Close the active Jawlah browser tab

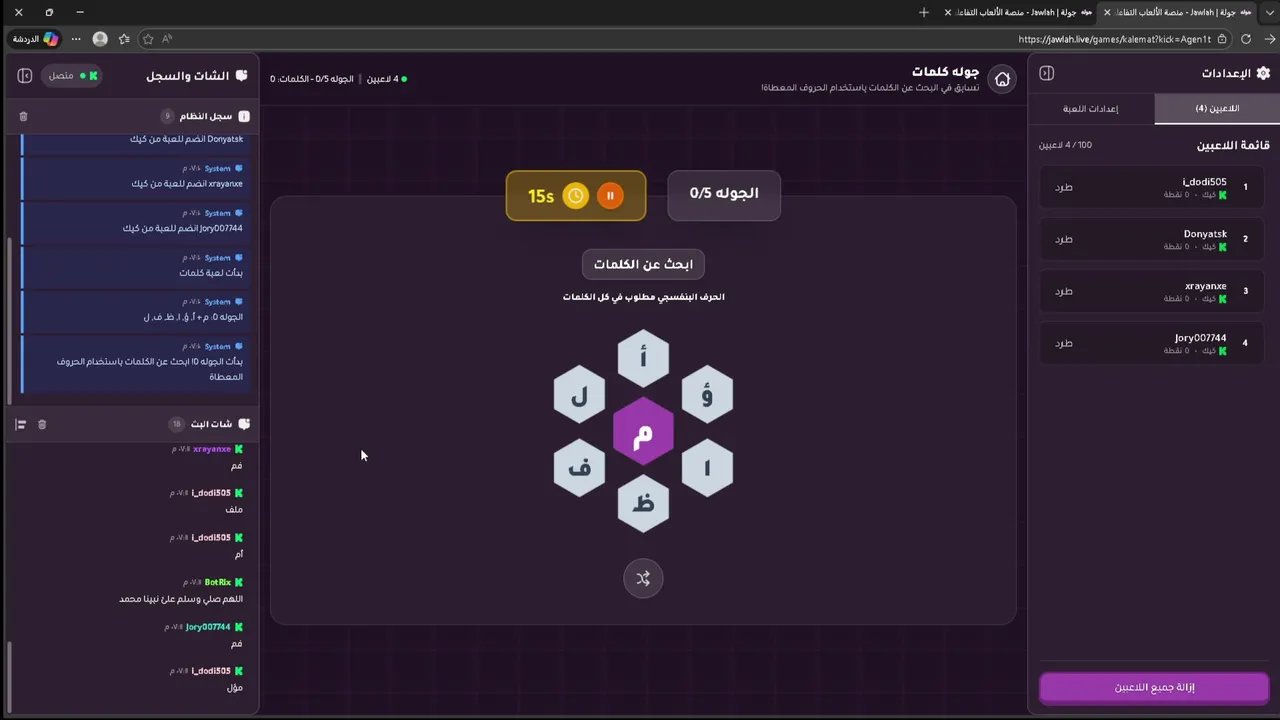[x=1107, y=12]
